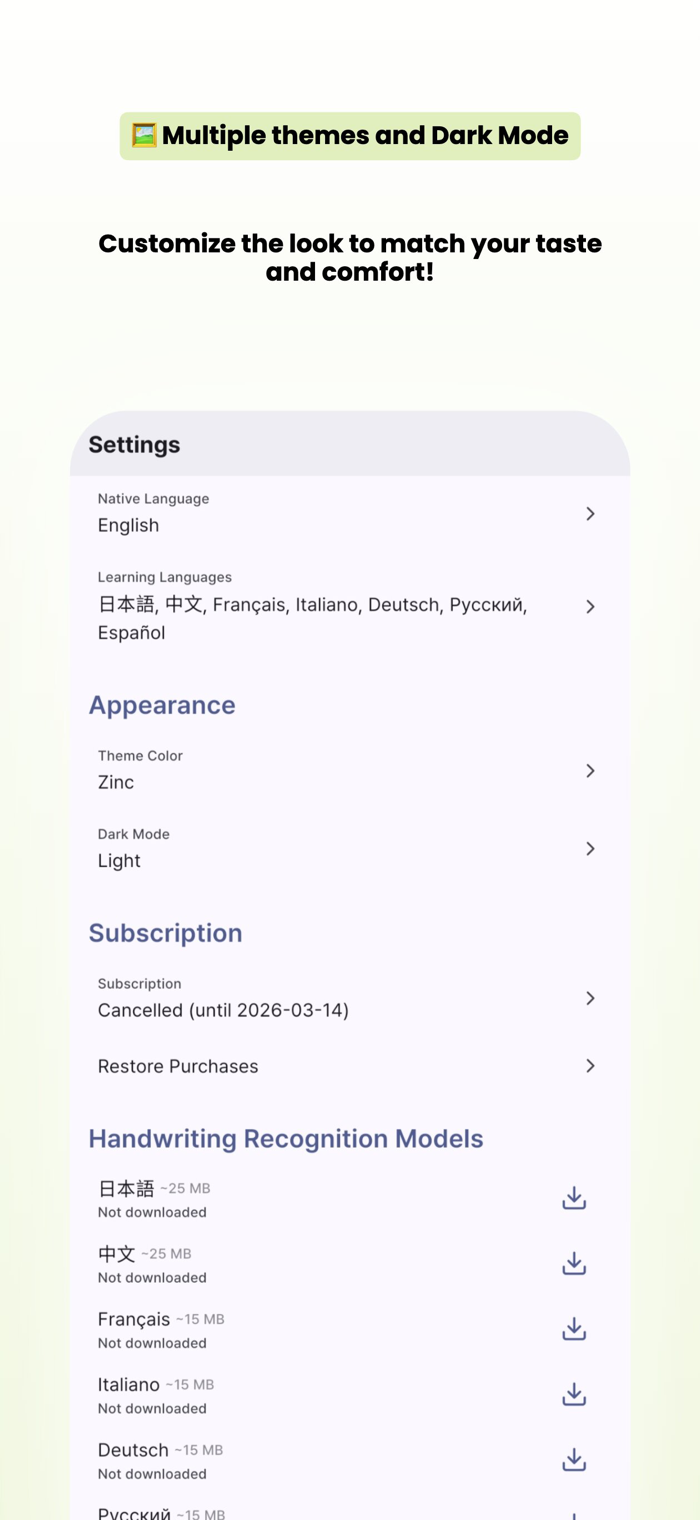Download the 中文 handwriting model
700x1520 pixels.
coord(574,1264)
